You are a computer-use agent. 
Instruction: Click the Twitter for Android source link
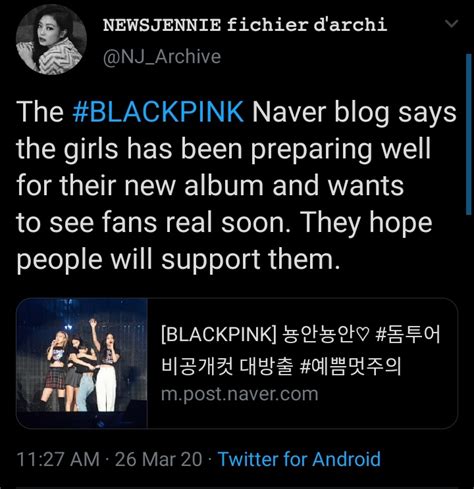[299, 459]
